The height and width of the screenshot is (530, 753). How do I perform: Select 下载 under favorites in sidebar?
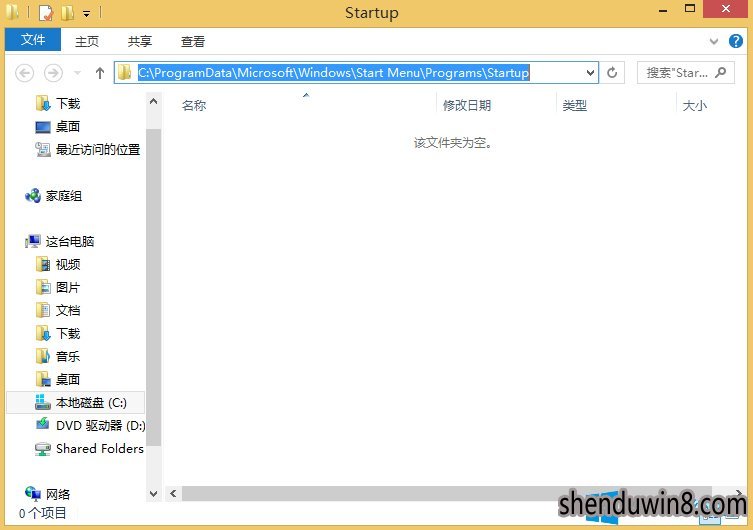[x=68, y=103]
